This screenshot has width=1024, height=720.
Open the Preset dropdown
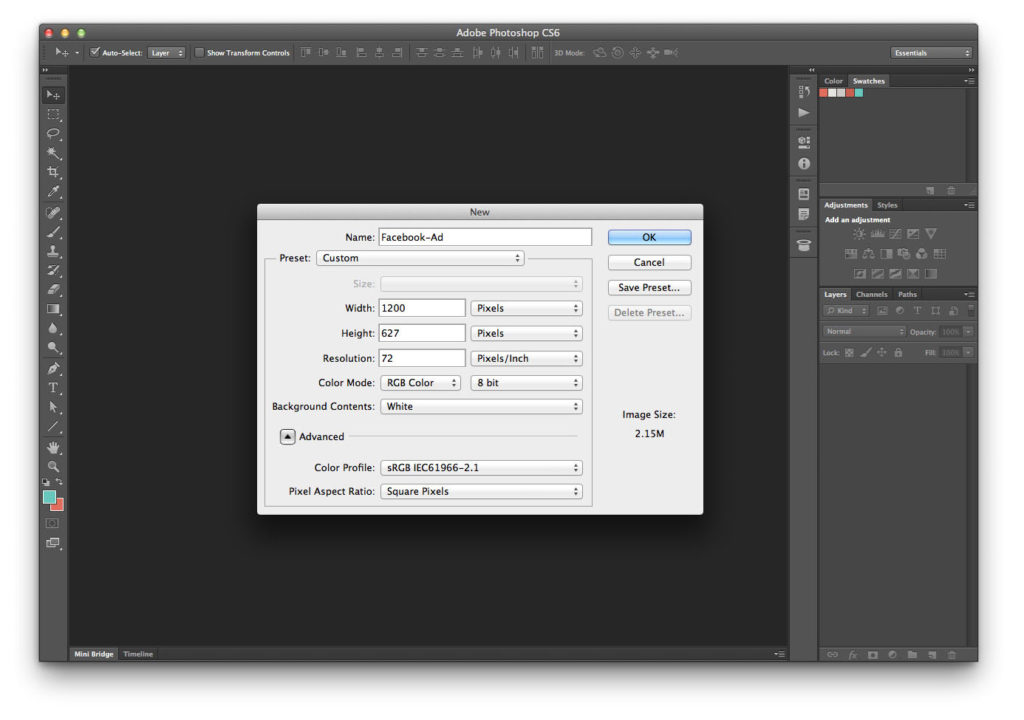point(419,257)
